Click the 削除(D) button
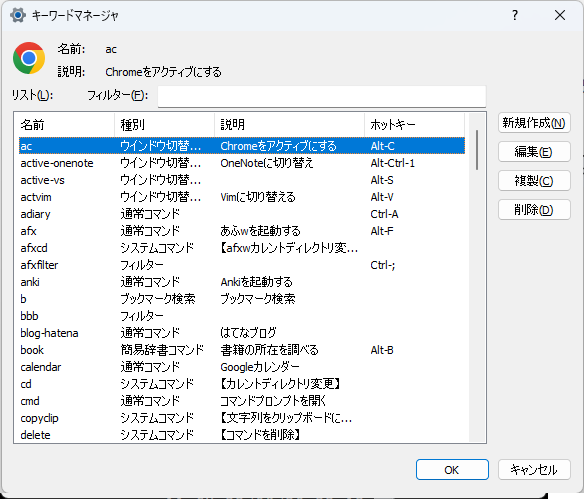This screenshot has width=584, height=499. [534, 210]
